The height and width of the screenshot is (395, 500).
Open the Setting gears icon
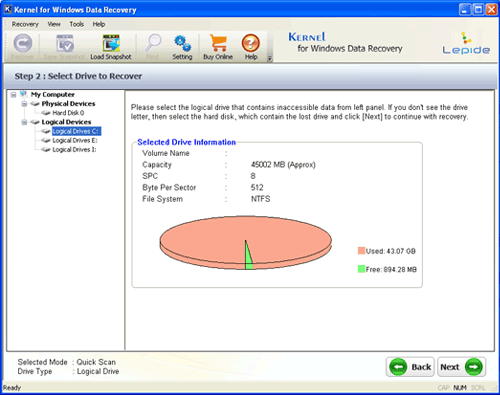click(x=182, y=43)
